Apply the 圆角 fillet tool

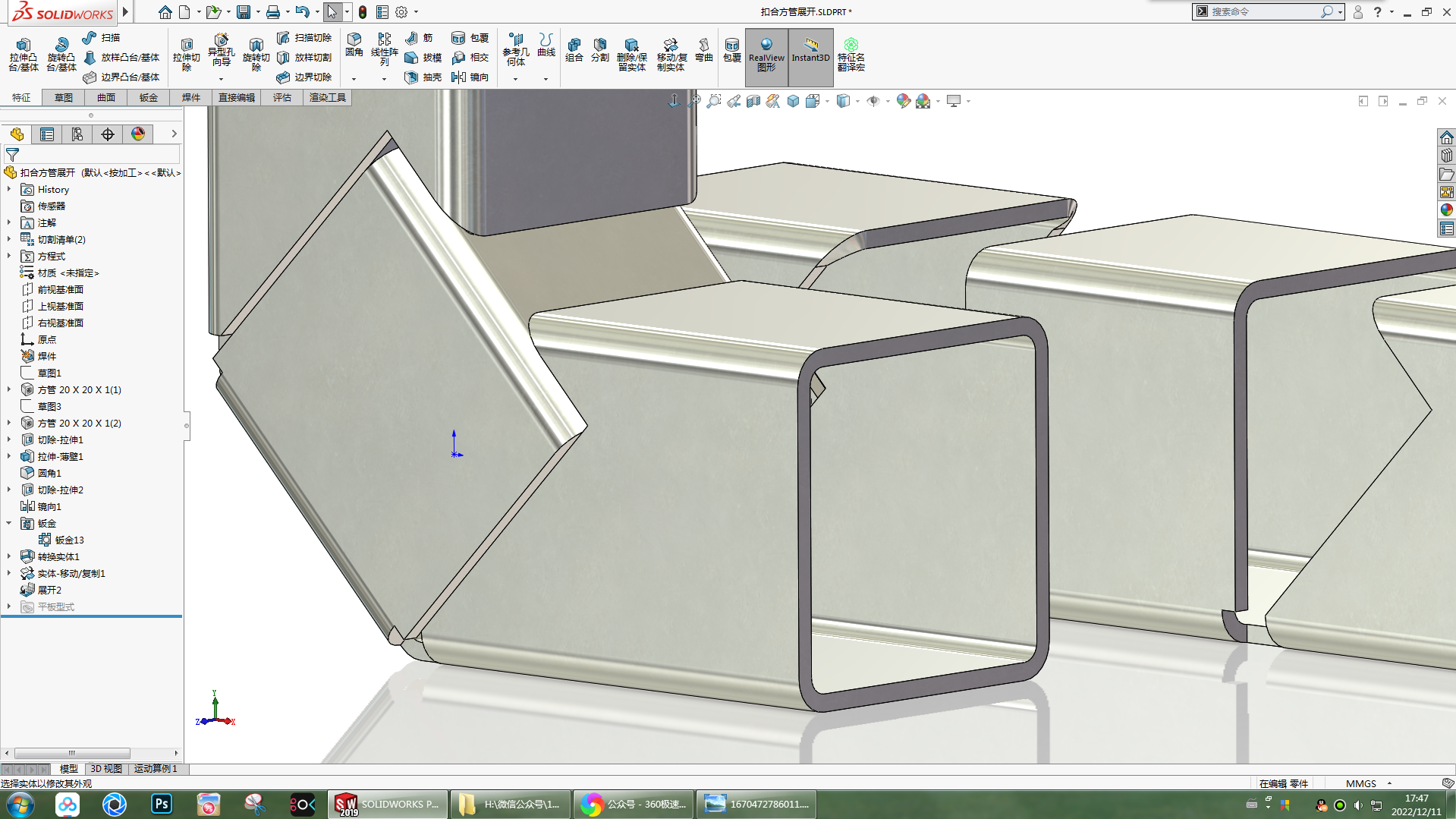point(354,46)
